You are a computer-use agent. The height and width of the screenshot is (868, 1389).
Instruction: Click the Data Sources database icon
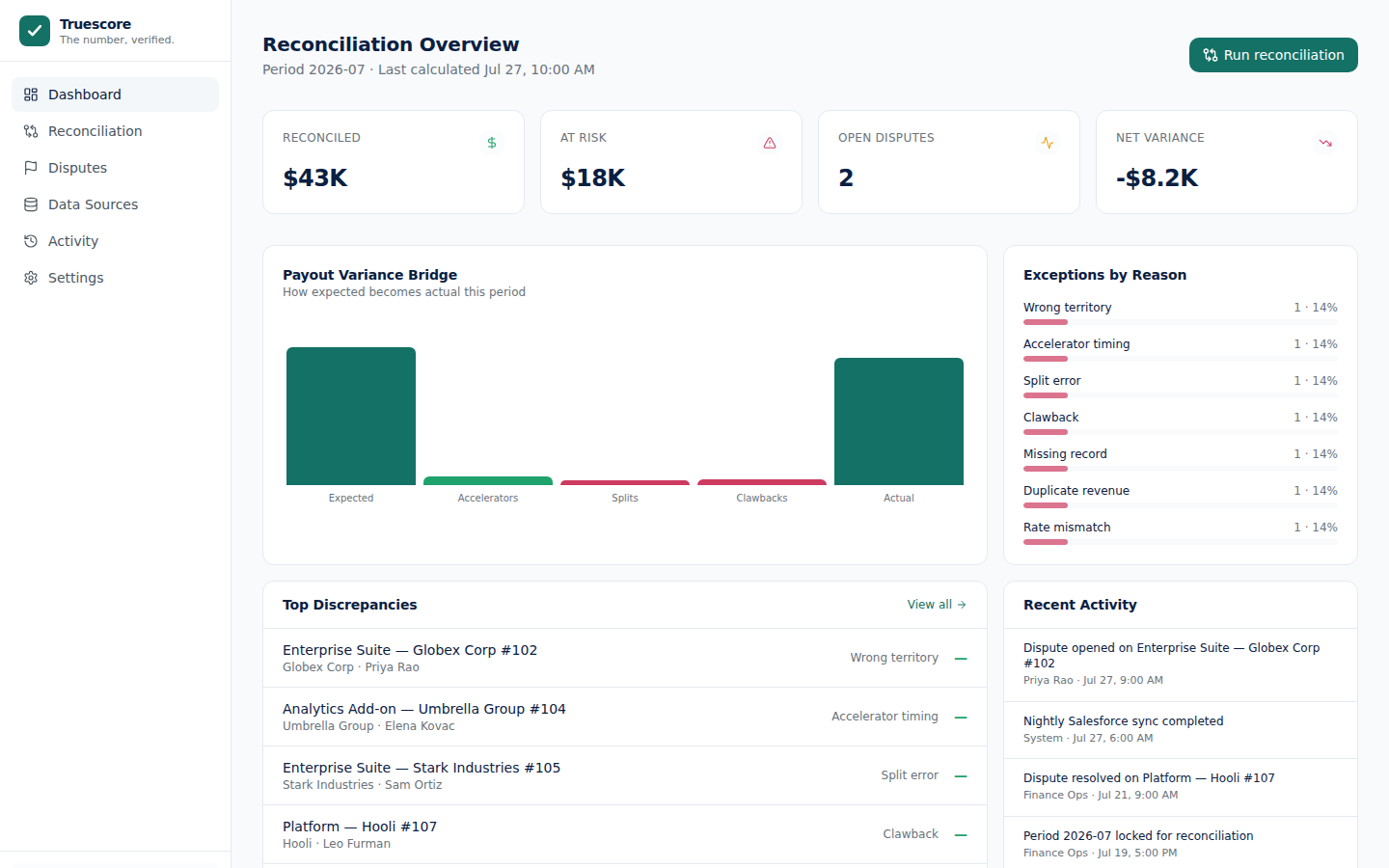31,204
